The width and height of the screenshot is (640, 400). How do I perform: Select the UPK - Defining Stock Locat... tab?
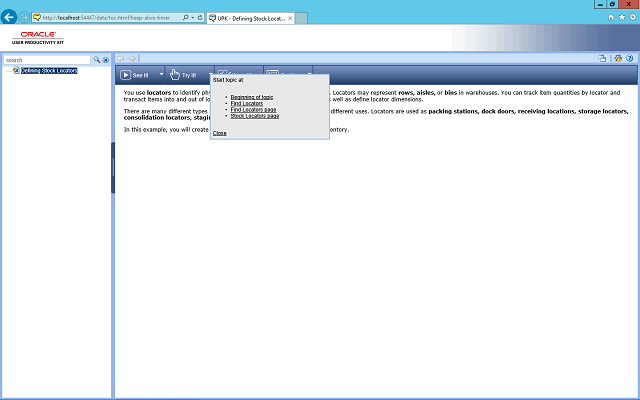pos(251,18)
